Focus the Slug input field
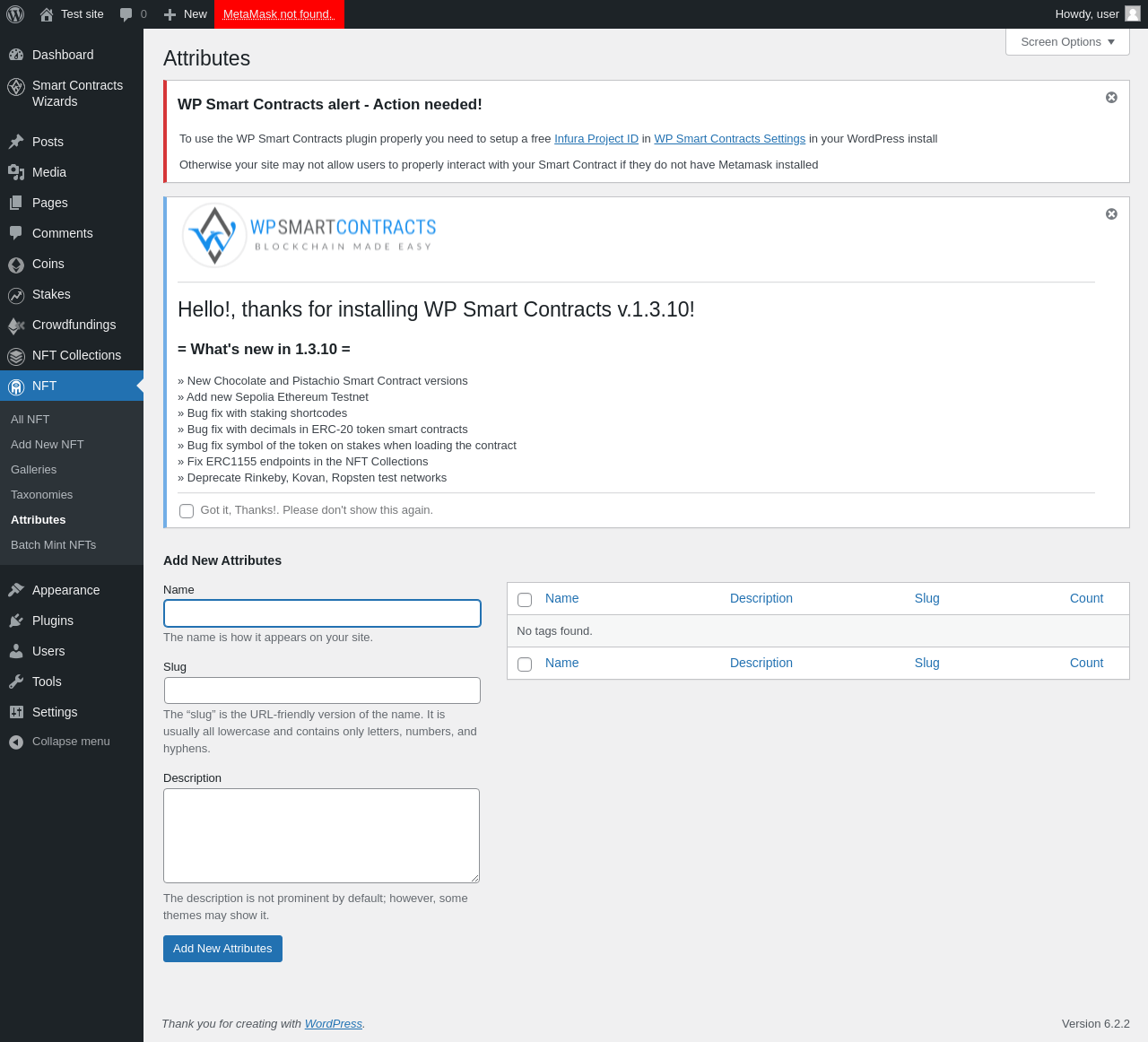The width and height of the screenshot is (1148, 1042). pos(322,690)
